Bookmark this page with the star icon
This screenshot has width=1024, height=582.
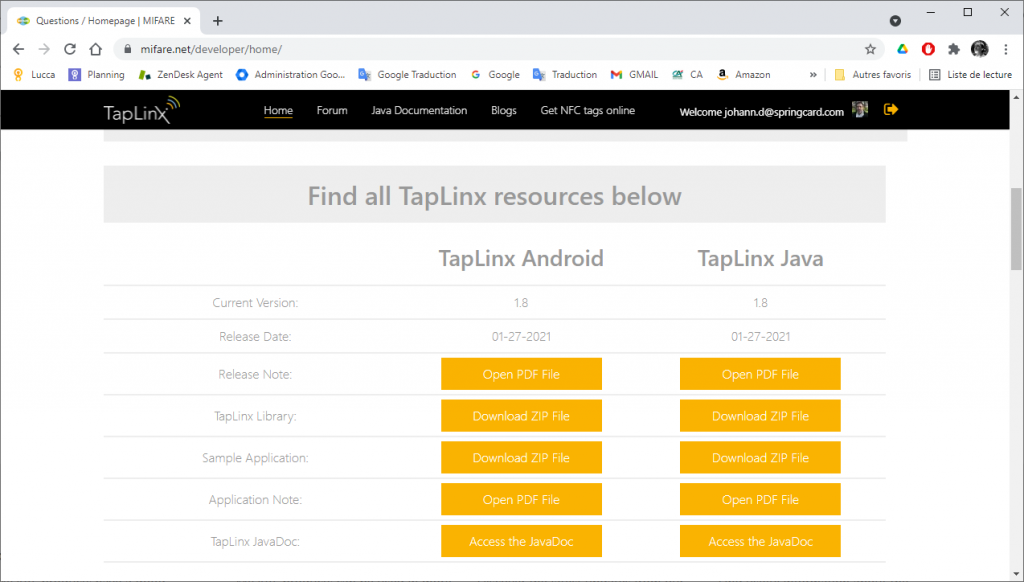point(870,49)
